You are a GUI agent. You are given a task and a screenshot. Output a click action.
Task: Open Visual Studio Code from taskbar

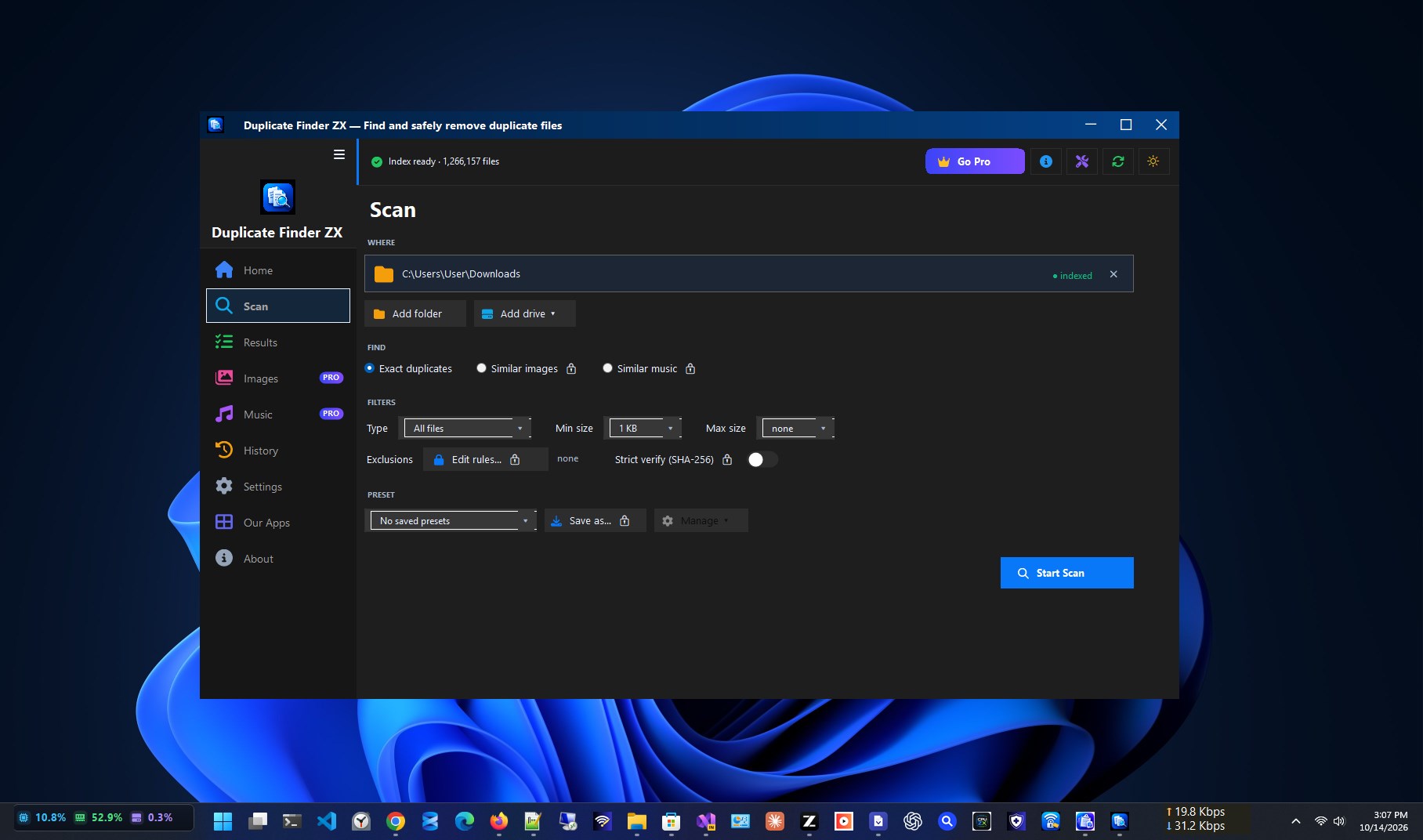tap(327, 820)
